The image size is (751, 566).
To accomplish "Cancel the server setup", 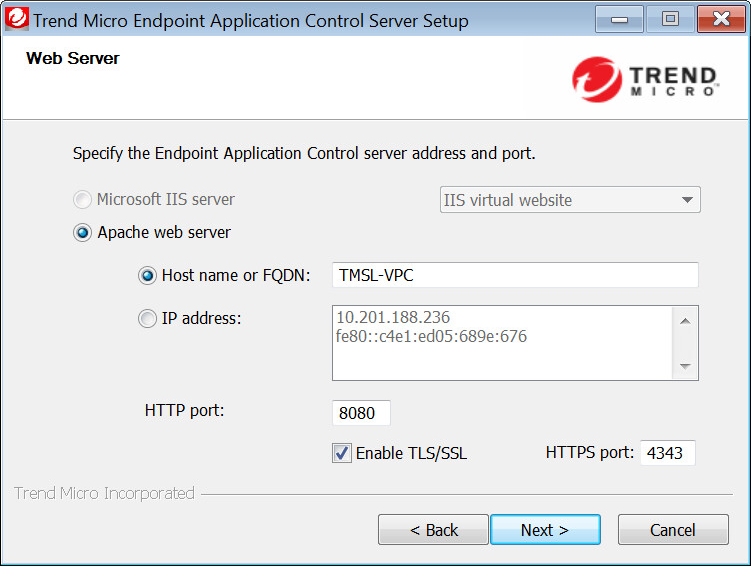I will pos(672,530).
